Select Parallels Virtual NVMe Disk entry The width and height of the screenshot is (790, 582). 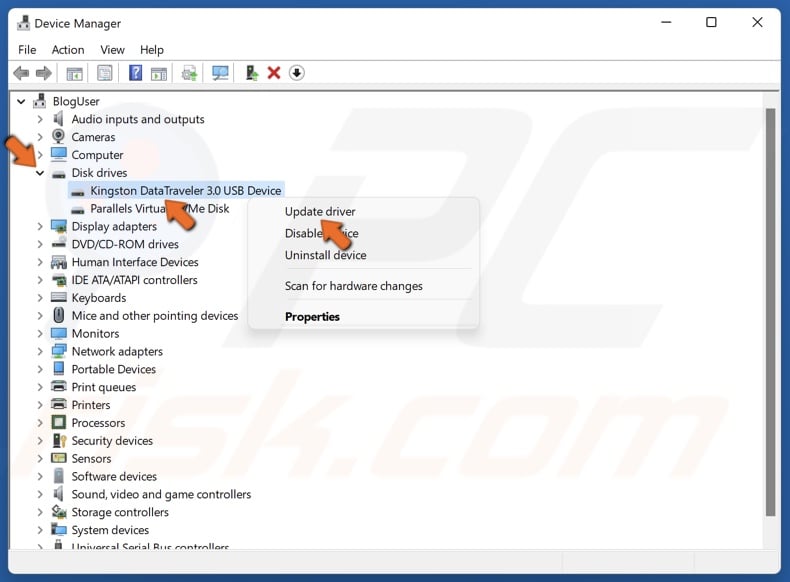160,209
